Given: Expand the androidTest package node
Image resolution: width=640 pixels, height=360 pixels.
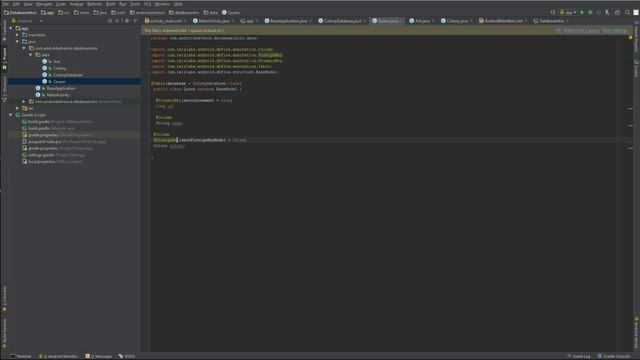Looking at the screenshot, I should [24, 102].
